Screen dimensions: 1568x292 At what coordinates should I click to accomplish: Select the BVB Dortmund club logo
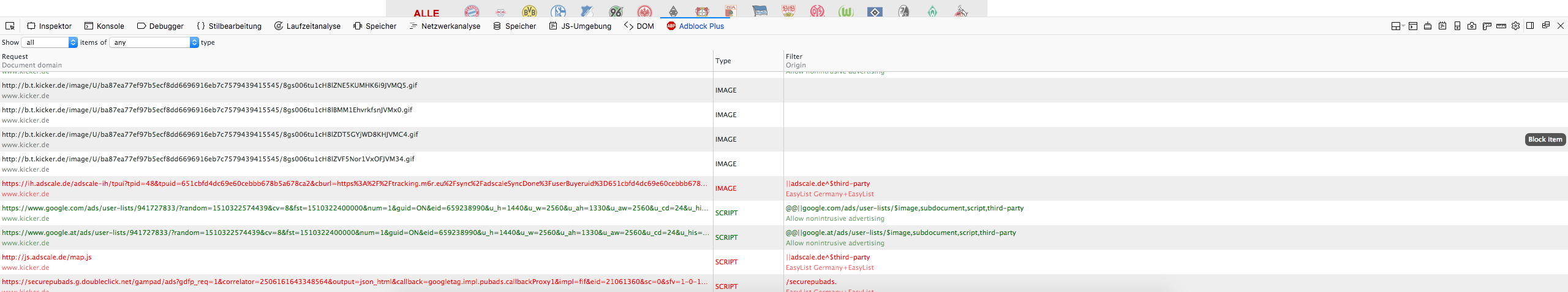click(x=529, y=11)
